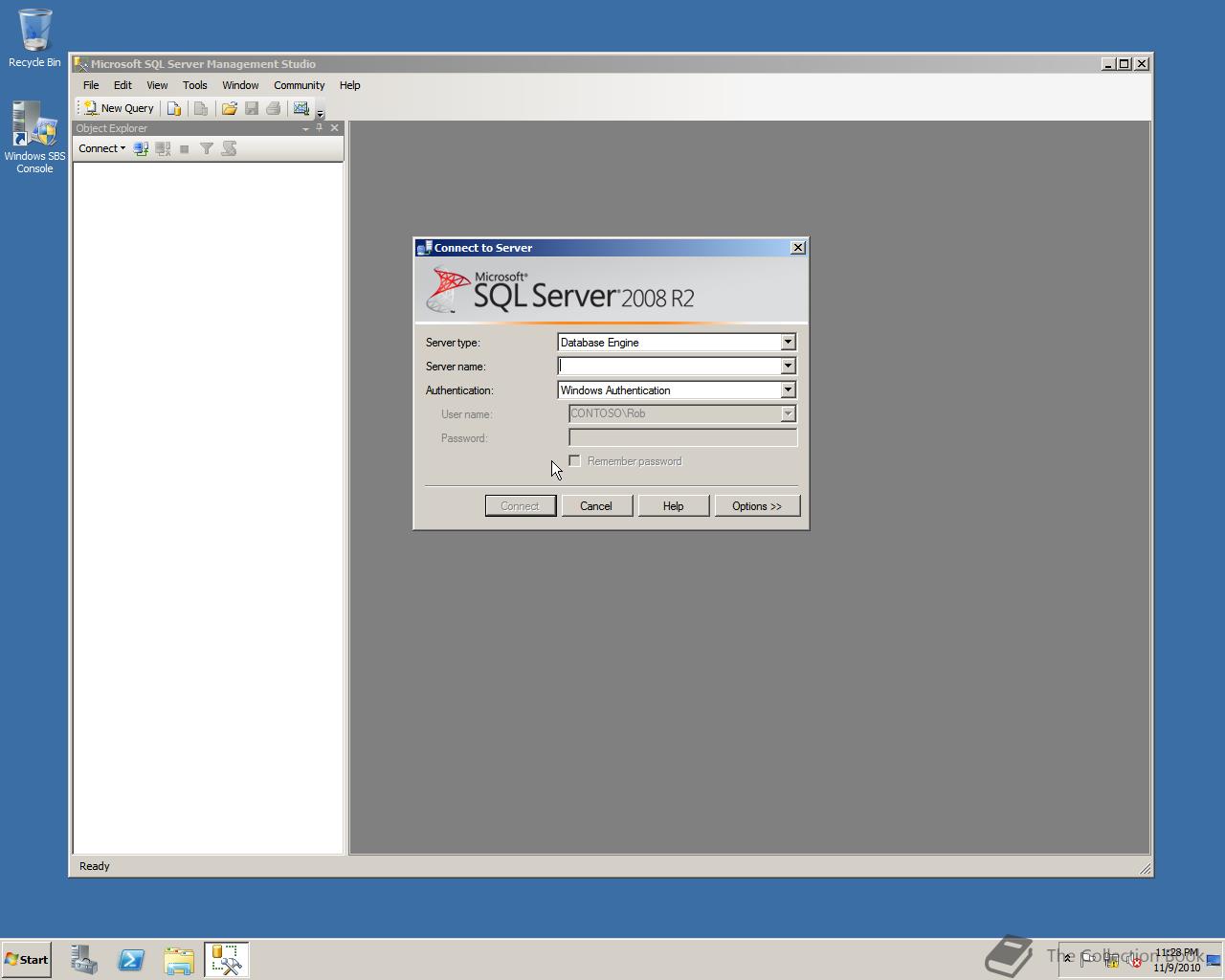Click the Show Desktop icon in the tray

point(1214,960)
